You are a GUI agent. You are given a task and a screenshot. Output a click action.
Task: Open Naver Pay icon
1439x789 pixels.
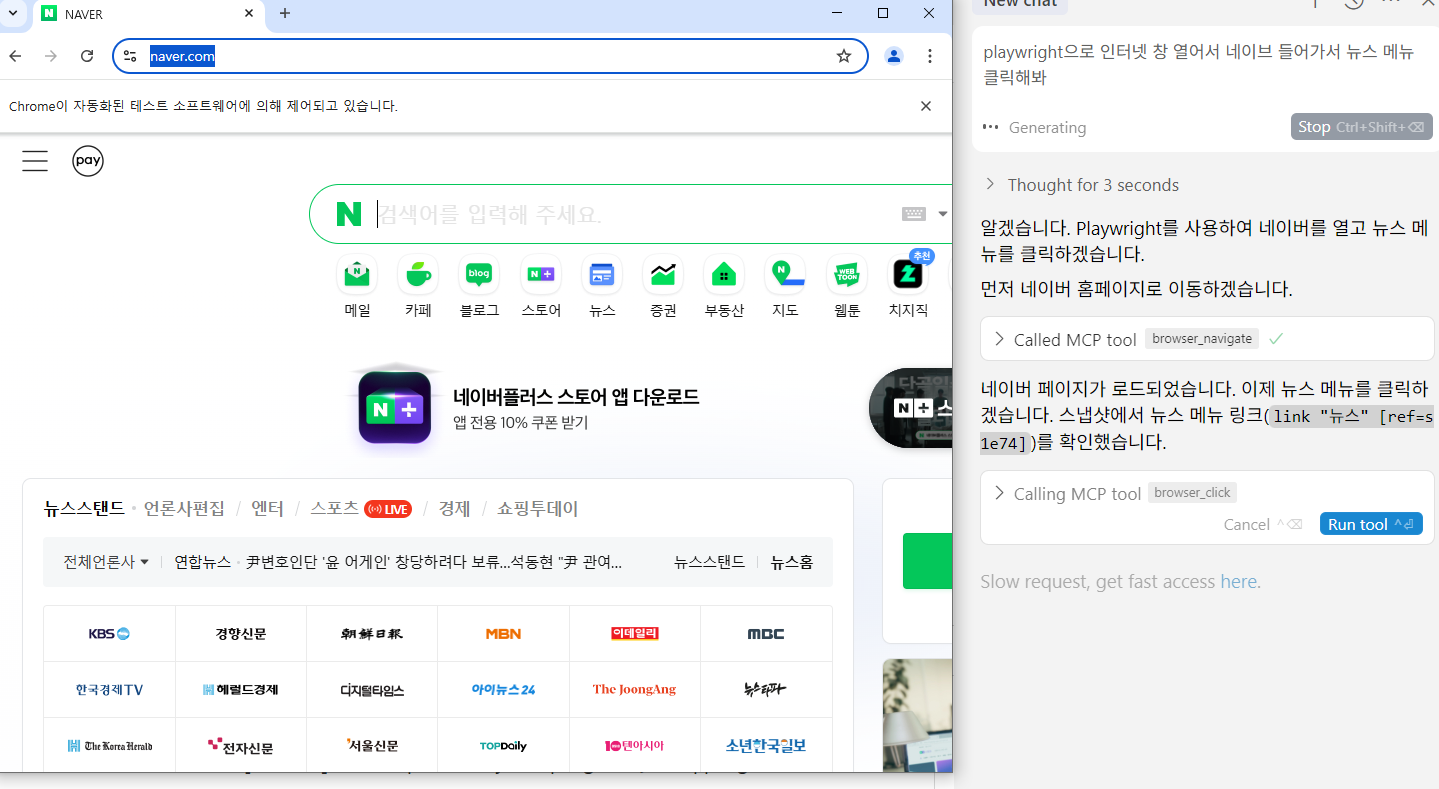coord(88,161)
